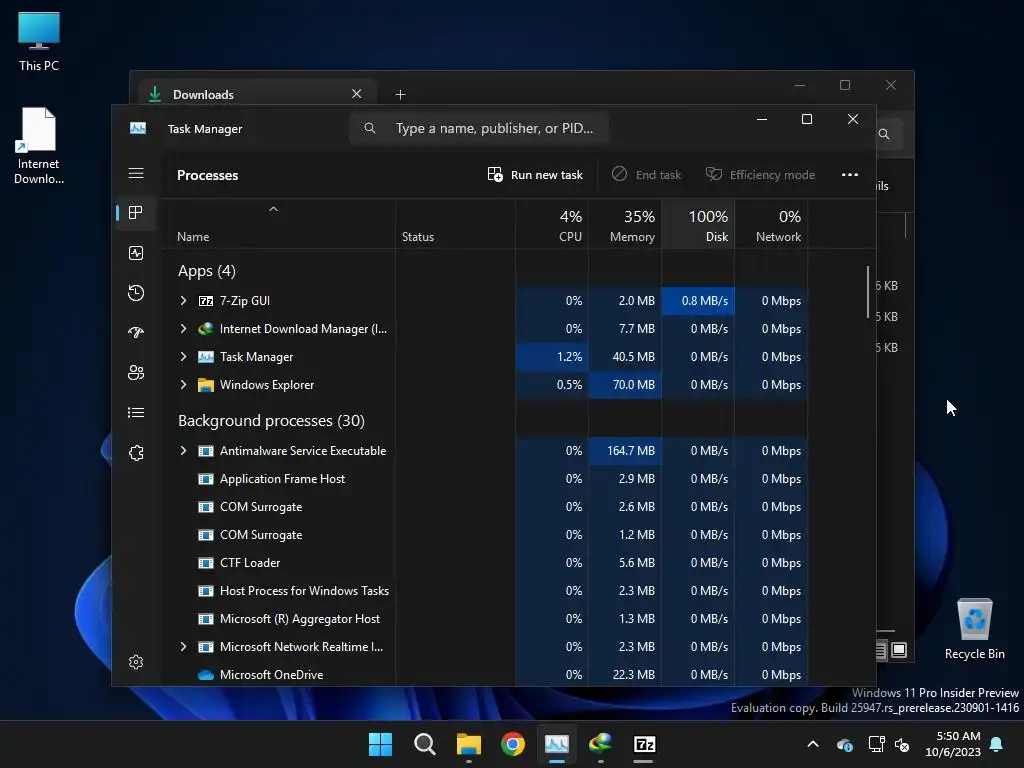Sort by Memory column header
The width and height of the screenshot is (1024, 768).
click(x=626, y=225)
